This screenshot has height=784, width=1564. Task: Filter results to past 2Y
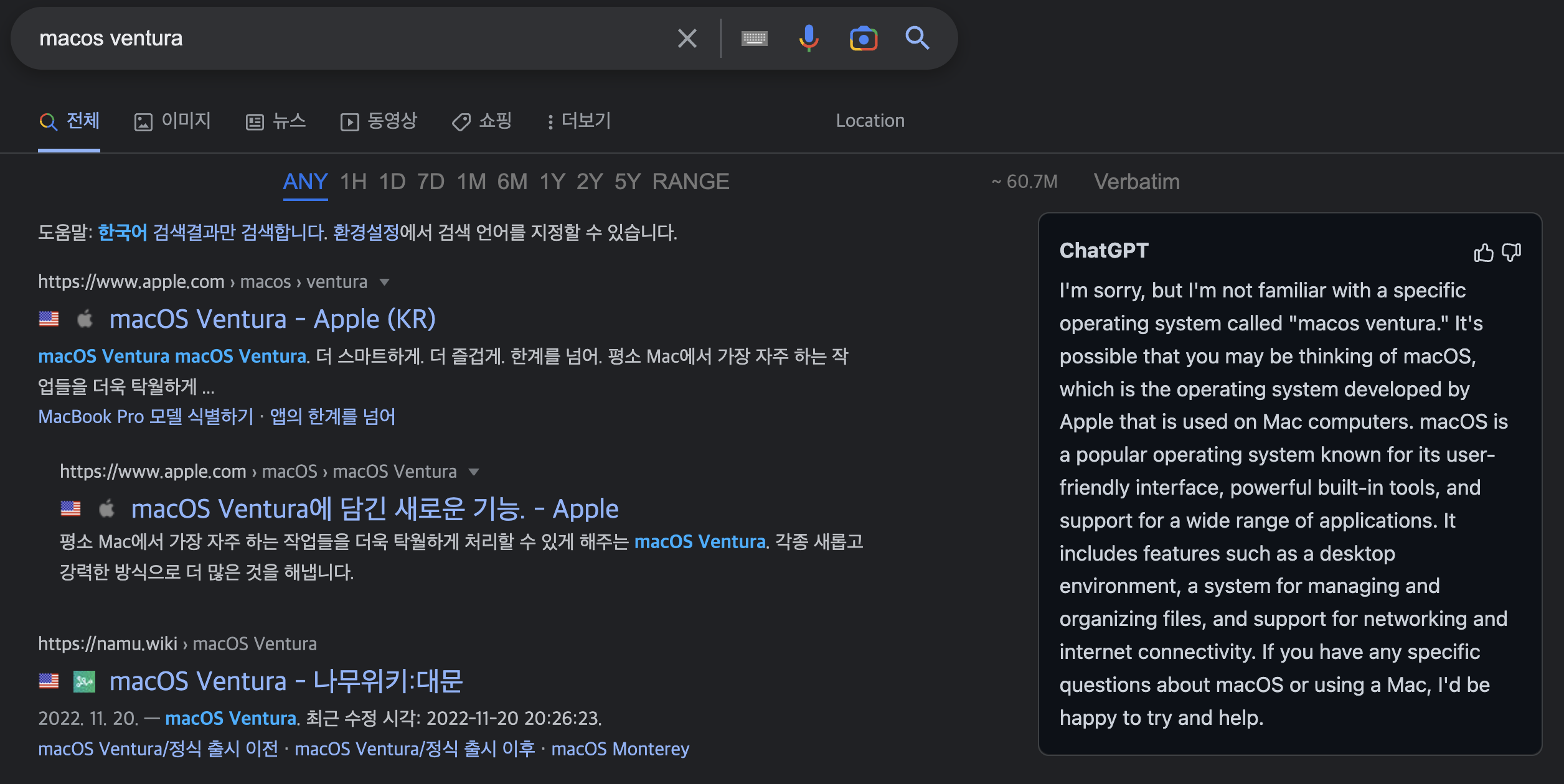click(590, 182)
